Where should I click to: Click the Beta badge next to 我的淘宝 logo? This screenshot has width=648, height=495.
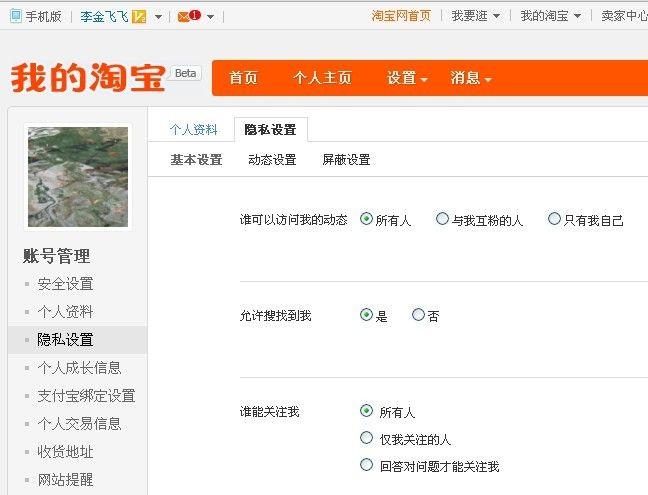coord(185,73)
